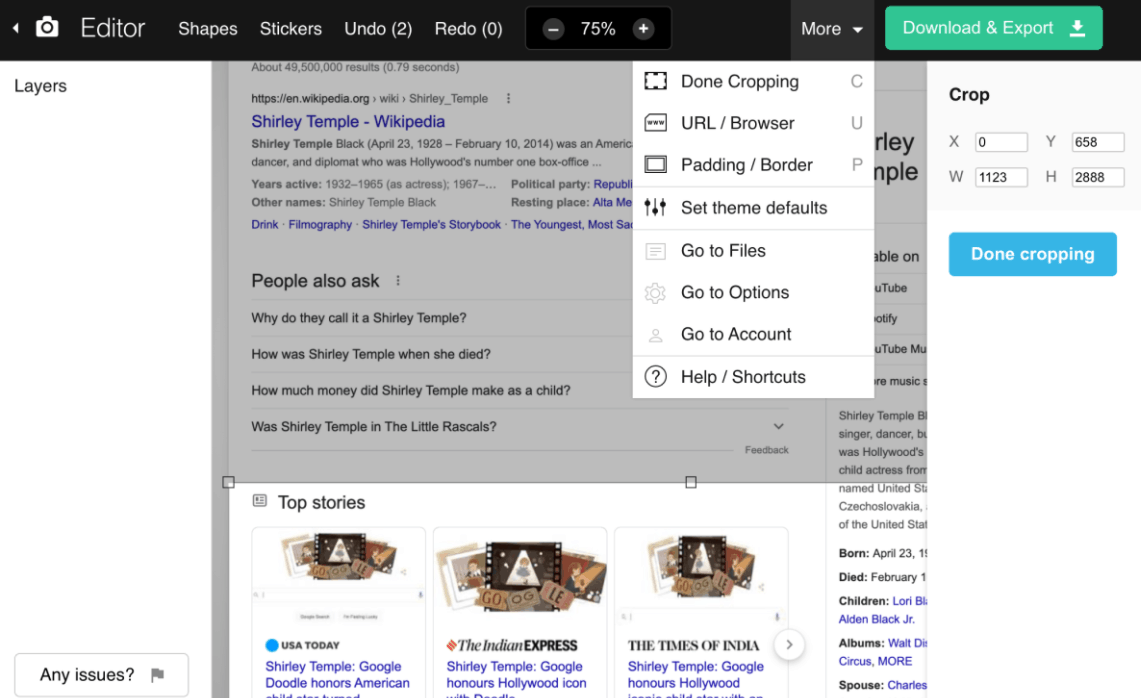Click the Go to Options gear icon
The width and height of the screenshot is (1141, 698).
click(x=655, y=293)
